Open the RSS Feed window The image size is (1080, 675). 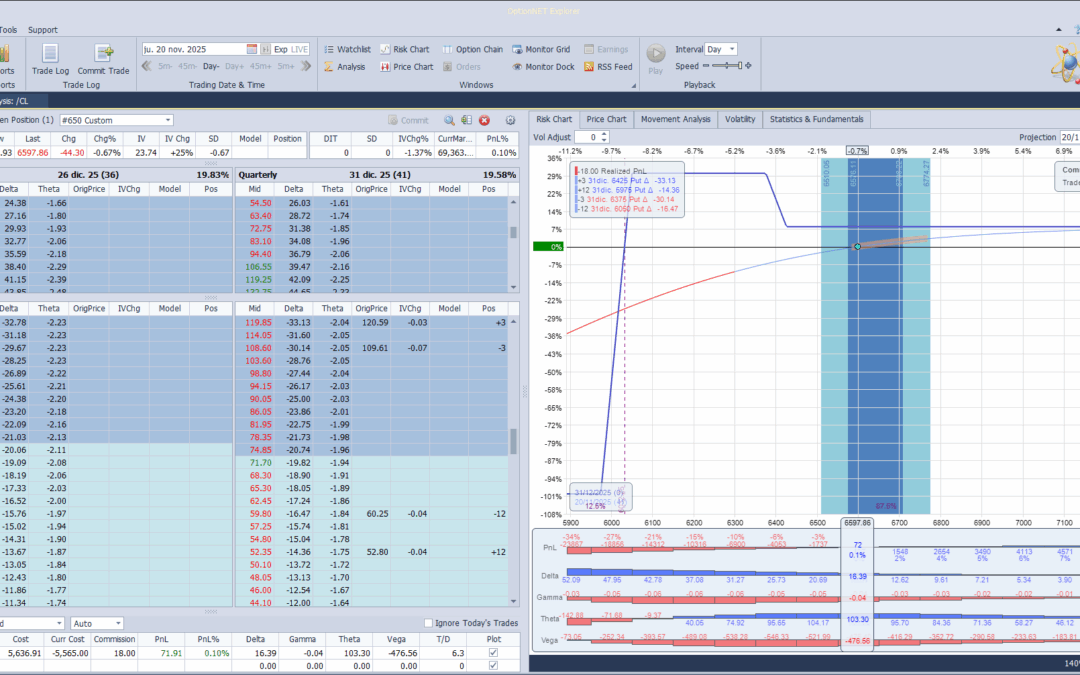(608, 67)
